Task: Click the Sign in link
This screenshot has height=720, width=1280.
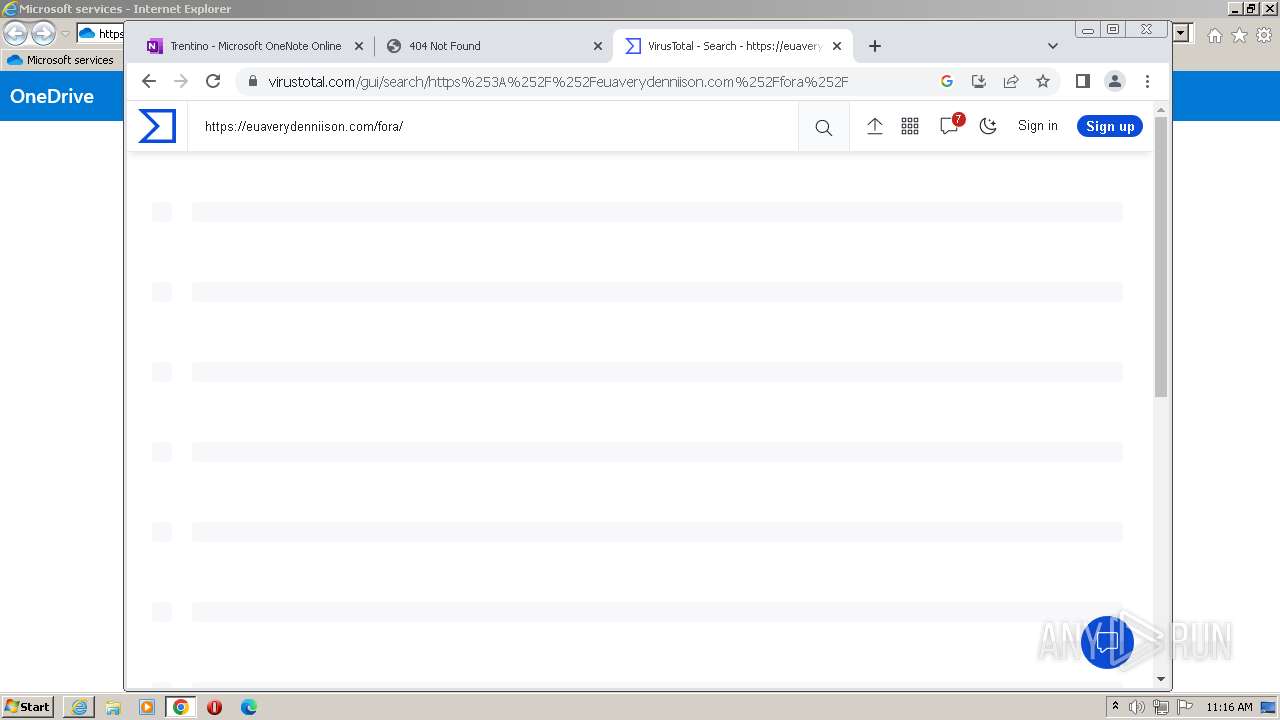Action: pyautogui.click(x=1038, y=126)
